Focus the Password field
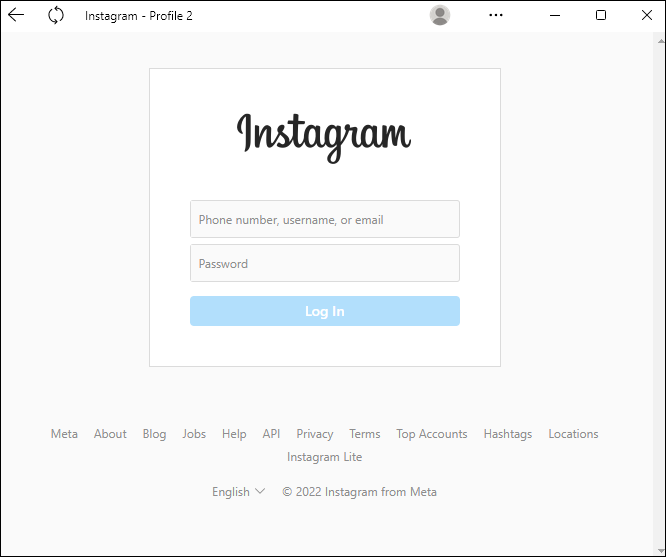Image resolution: width=666 pixels, height=557 pixels. point(325,263)
